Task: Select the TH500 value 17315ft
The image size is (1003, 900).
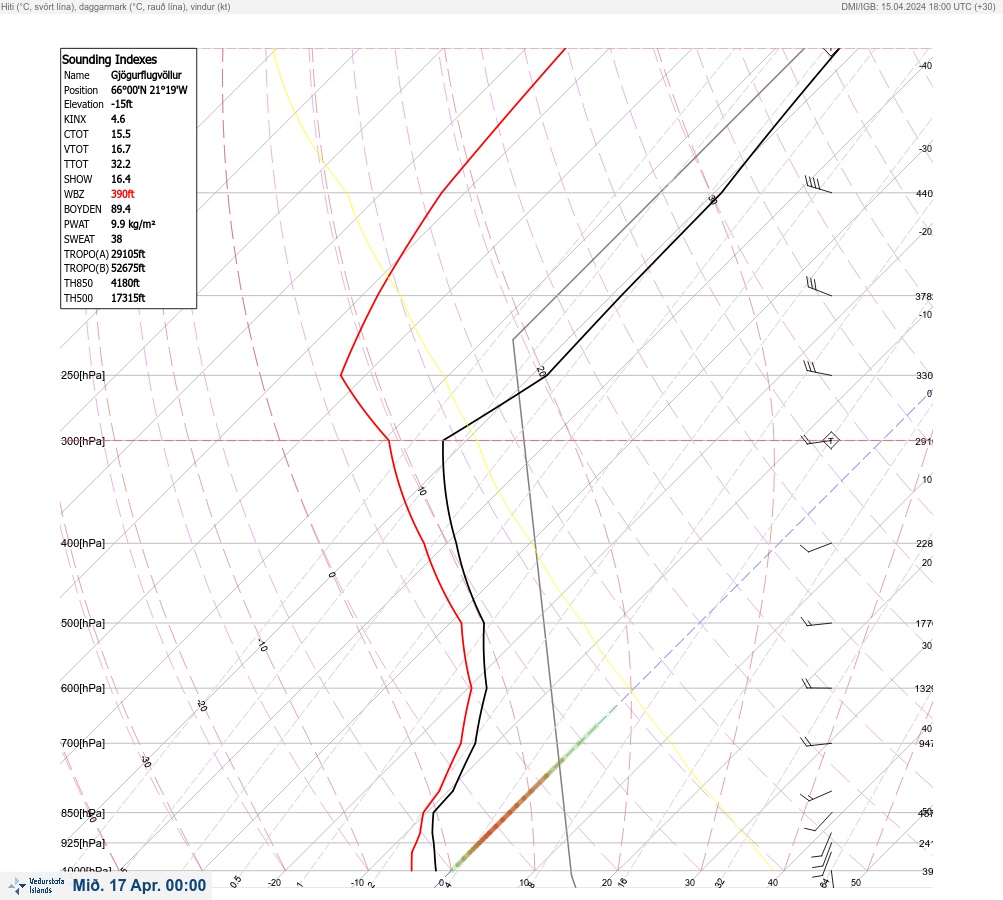Action: (128, 298)
